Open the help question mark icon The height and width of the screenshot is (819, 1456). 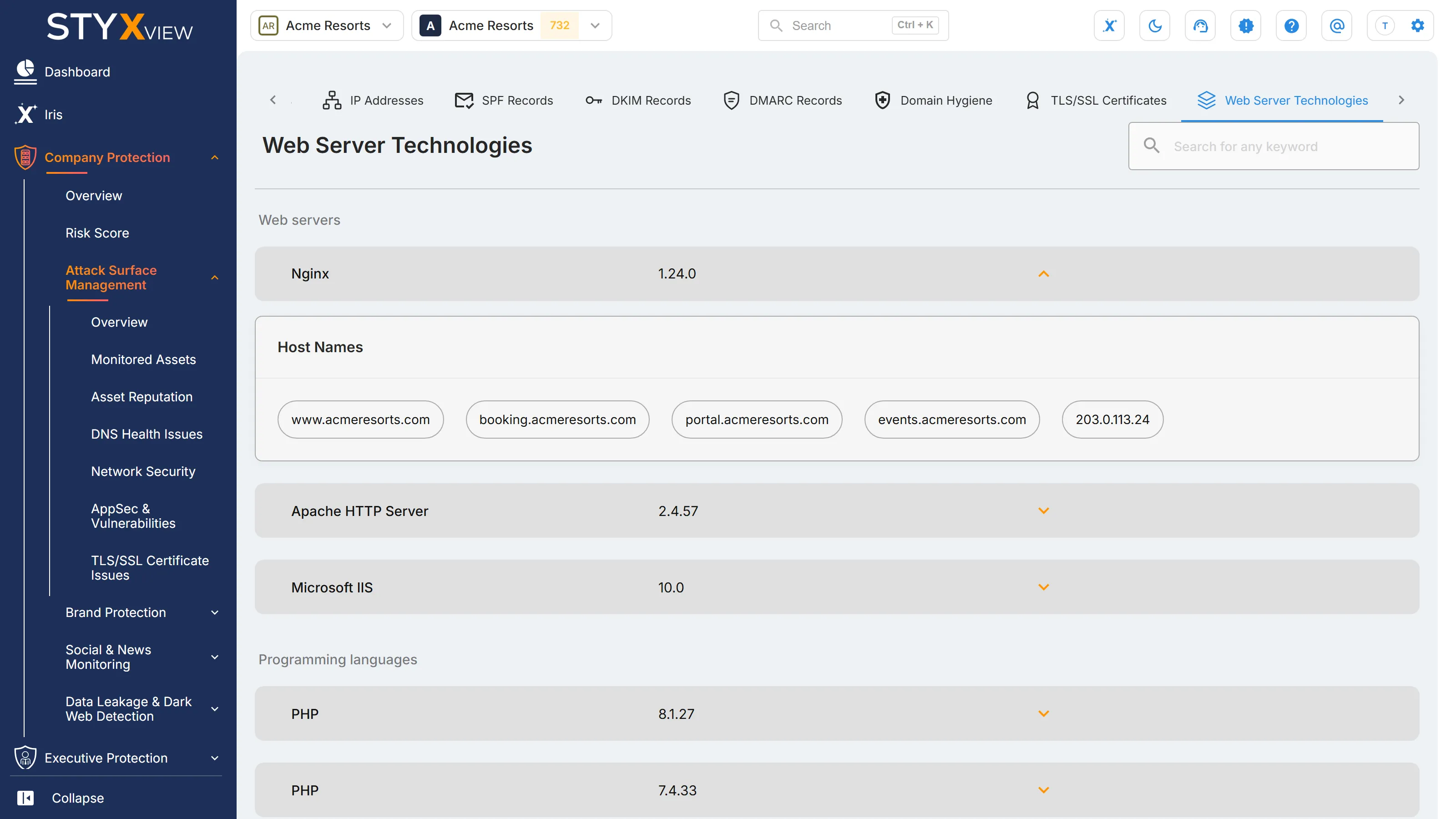point(1291,25)
